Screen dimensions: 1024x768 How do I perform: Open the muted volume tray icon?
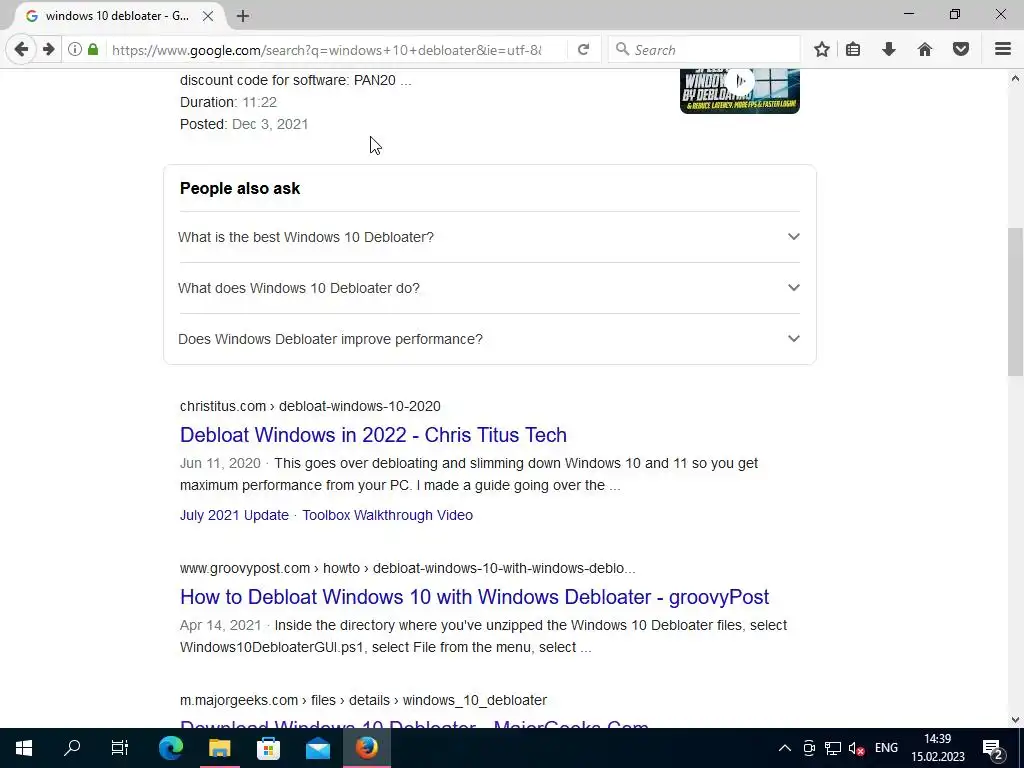(x=856, y=748)
